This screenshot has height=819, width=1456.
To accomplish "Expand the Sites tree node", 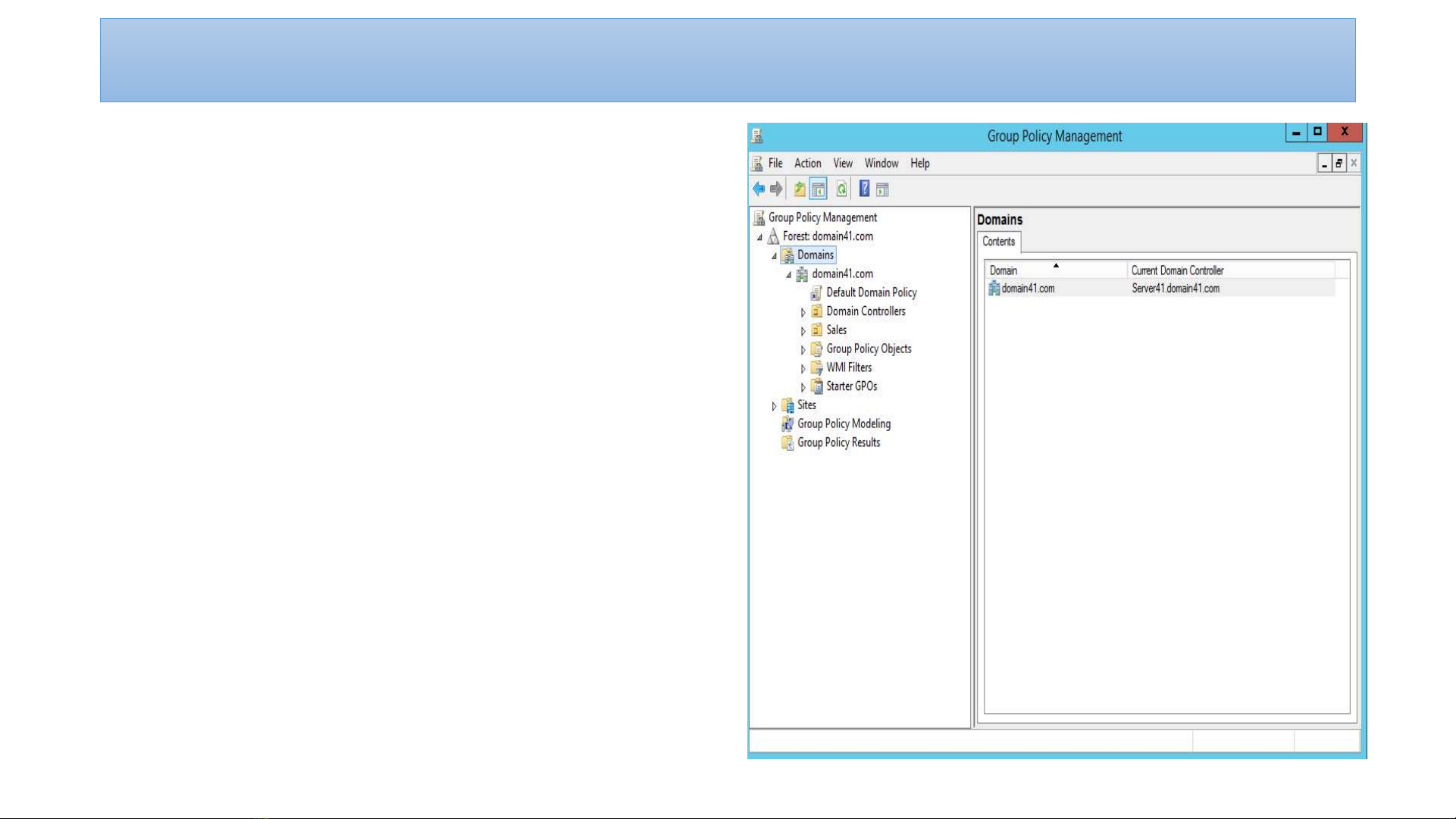I will (x=774, y=406).
